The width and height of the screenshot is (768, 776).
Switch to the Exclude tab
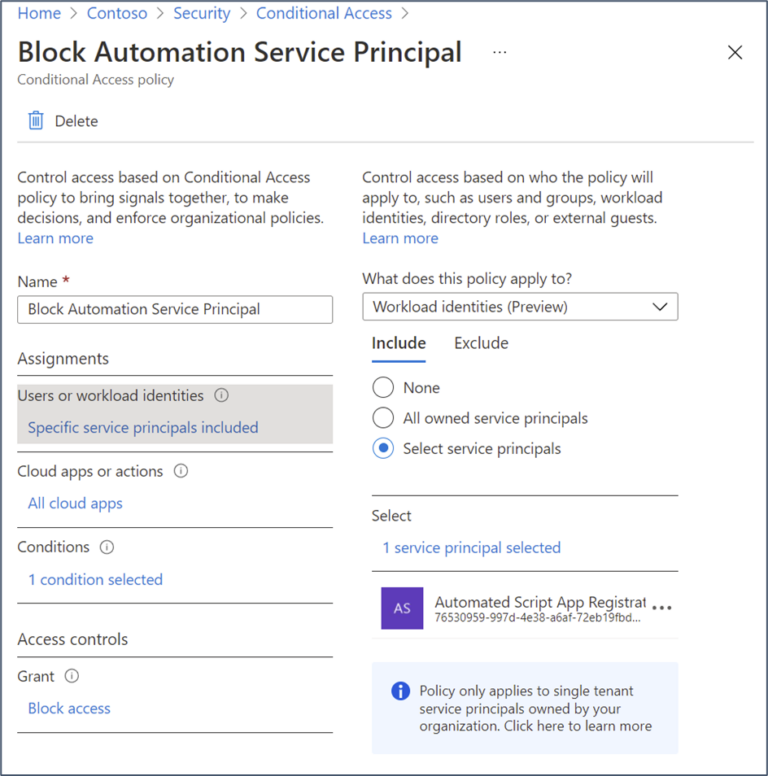coord(481,343)
